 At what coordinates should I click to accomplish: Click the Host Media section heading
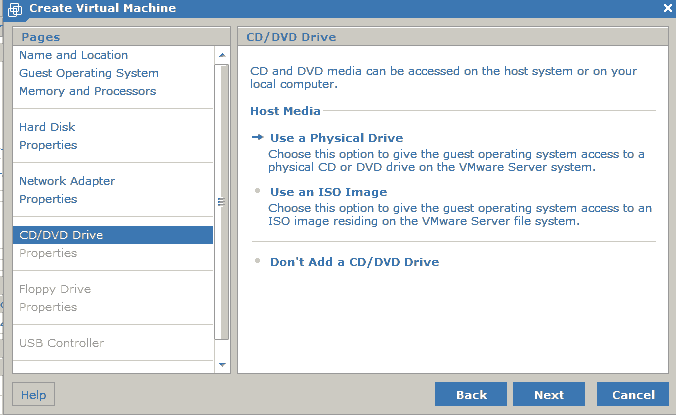[x=285, y=111]
